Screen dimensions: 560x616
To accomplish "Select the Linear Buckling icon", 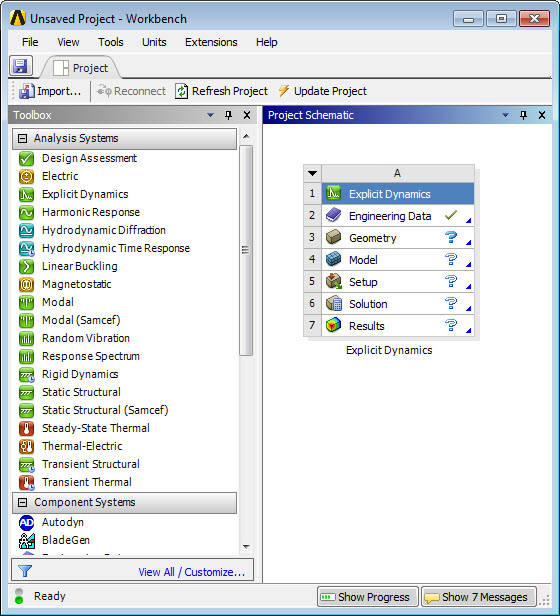I will [x=26, y=266].
